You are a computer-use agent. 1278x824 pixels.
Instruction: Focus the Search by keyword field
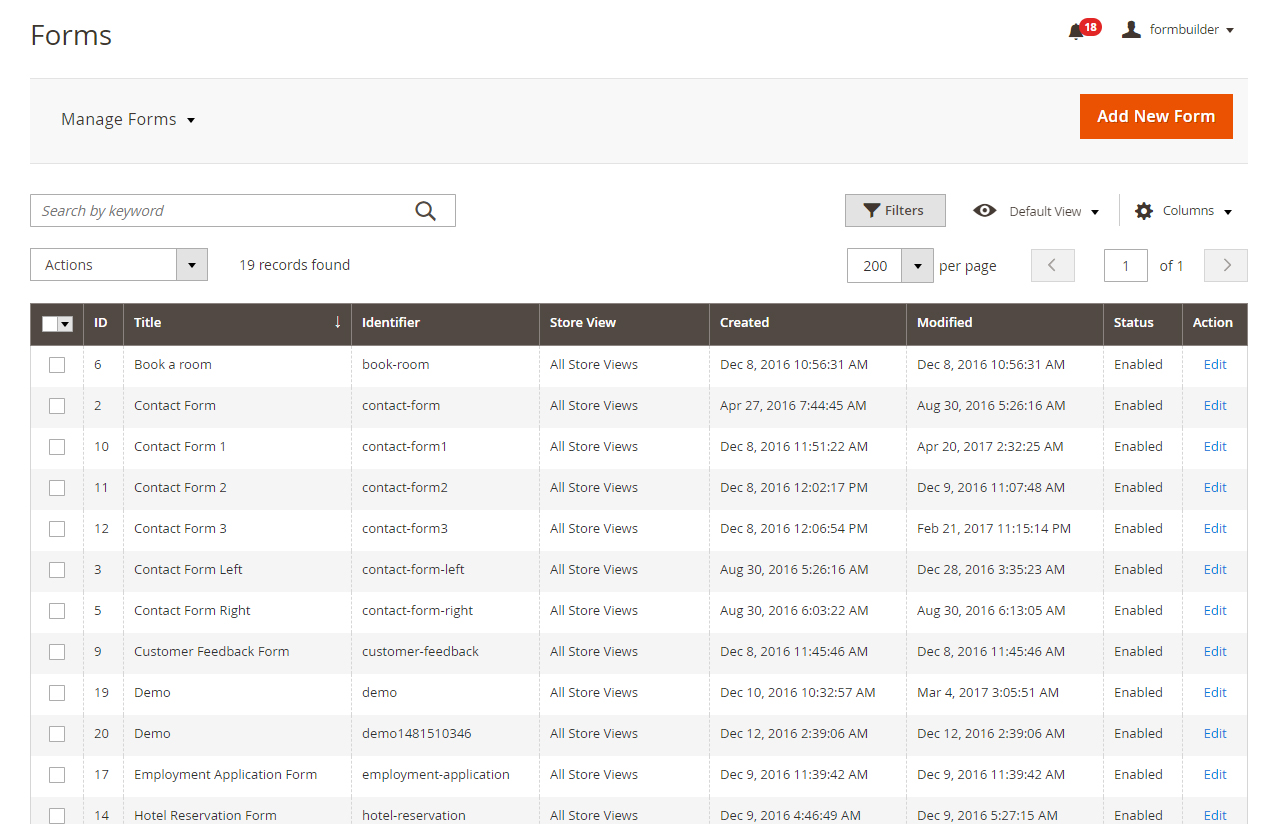[x=220, y=211]
